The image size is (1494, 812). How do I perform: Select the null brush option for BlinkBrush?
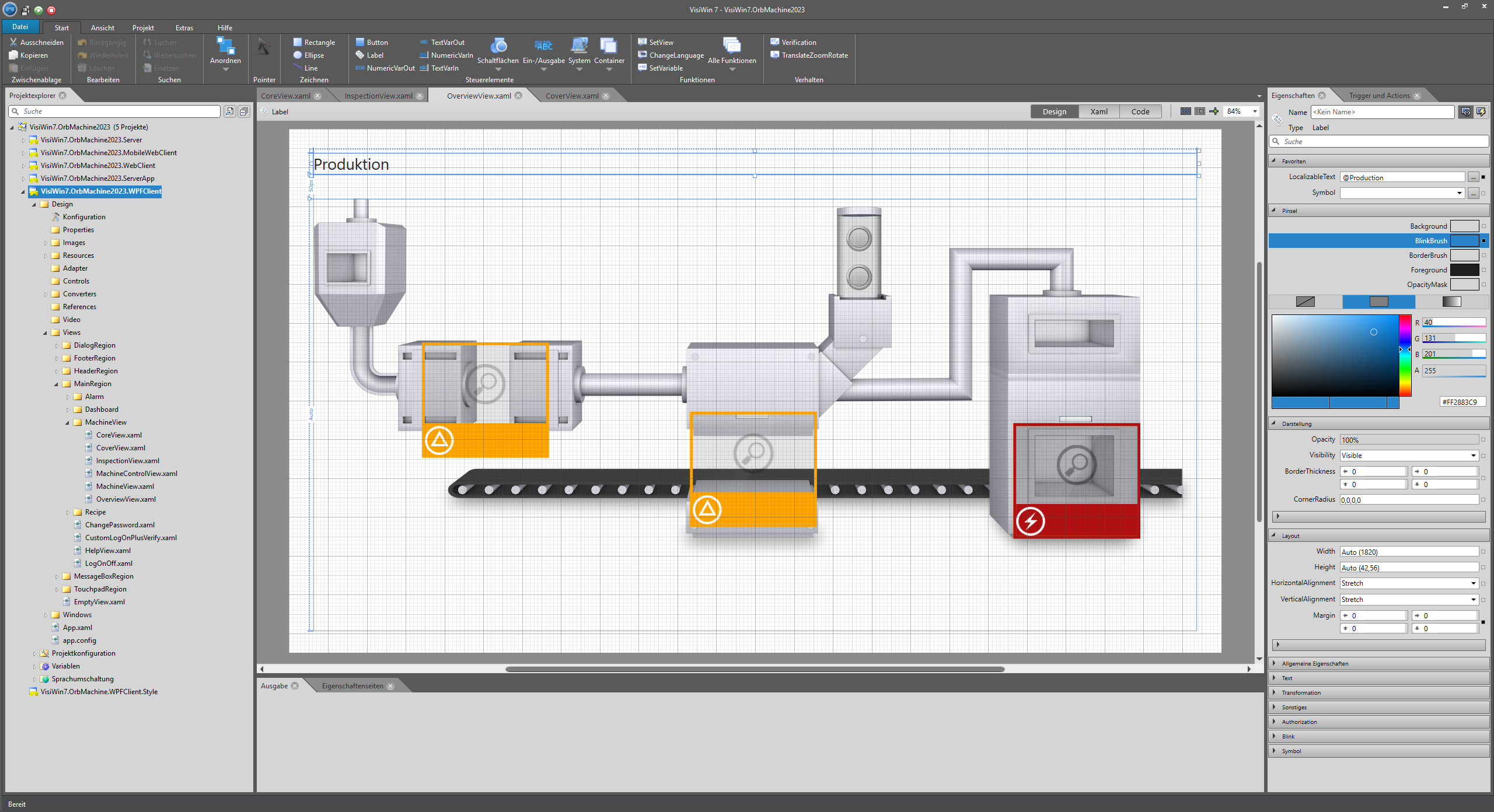point(1305,302)
